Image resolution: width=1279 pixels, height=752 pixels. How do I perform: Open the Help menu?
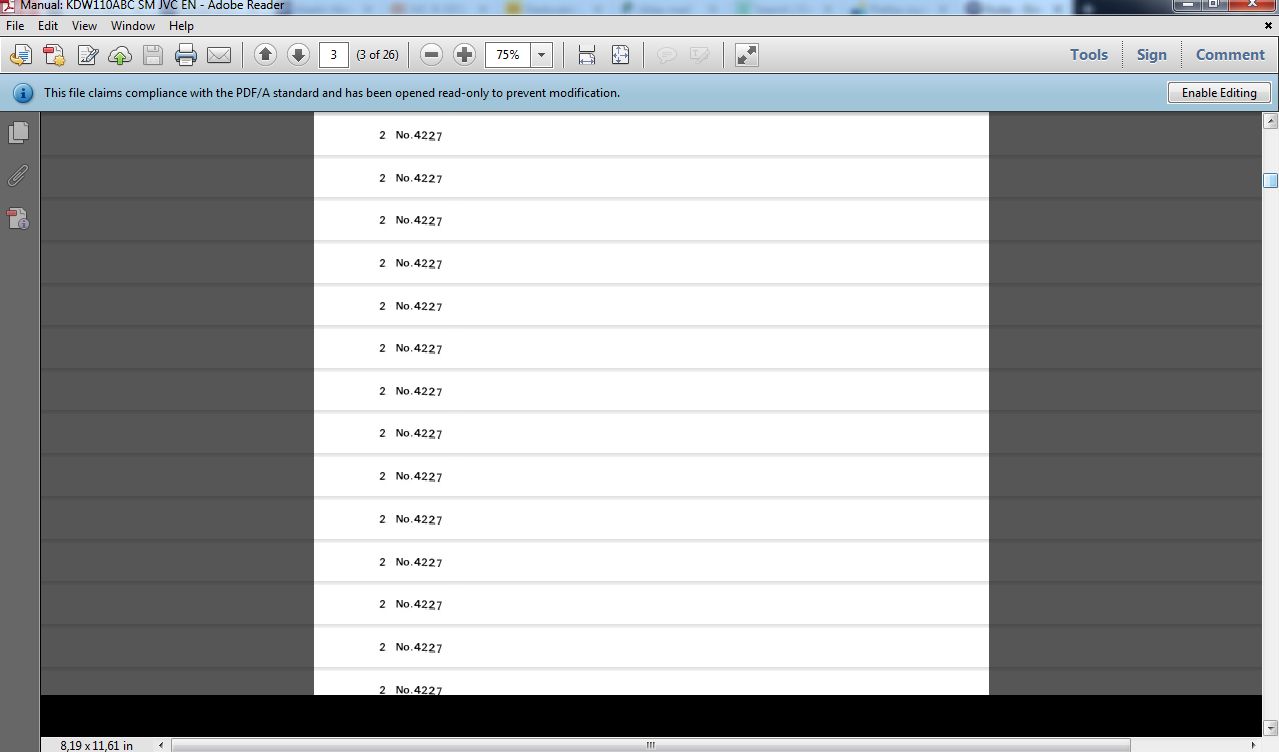[x=181, y=26]
